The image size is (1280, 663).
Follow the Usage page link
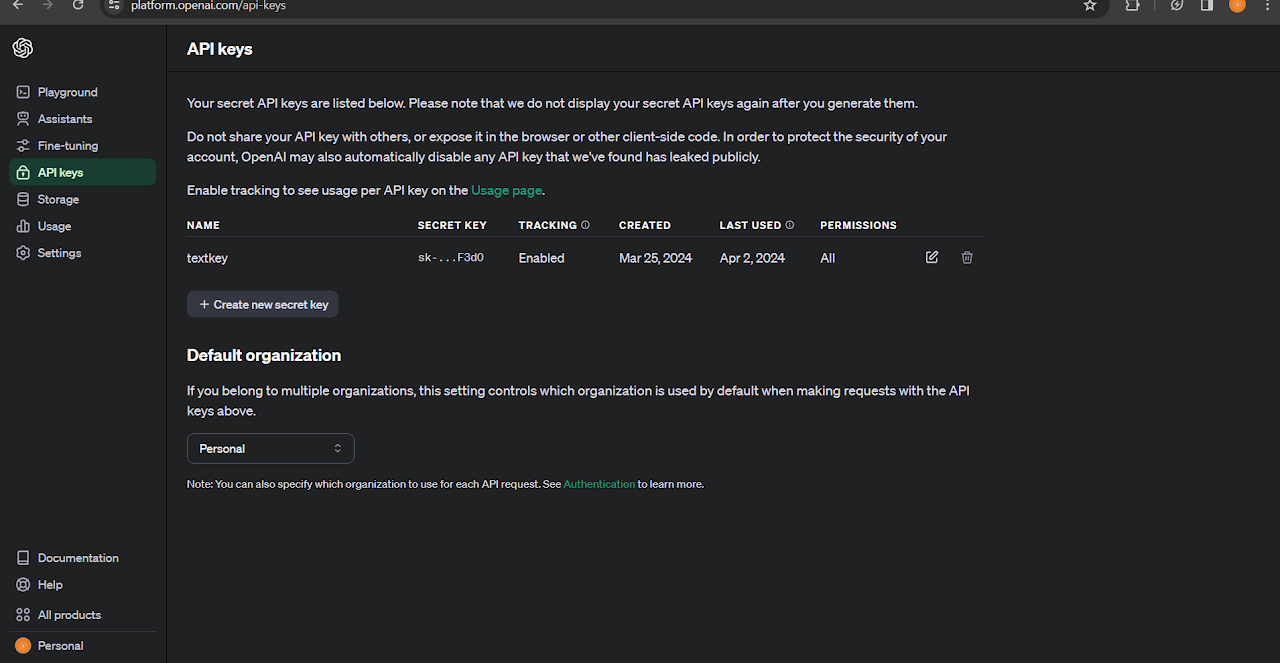click(x=507, y=190)
